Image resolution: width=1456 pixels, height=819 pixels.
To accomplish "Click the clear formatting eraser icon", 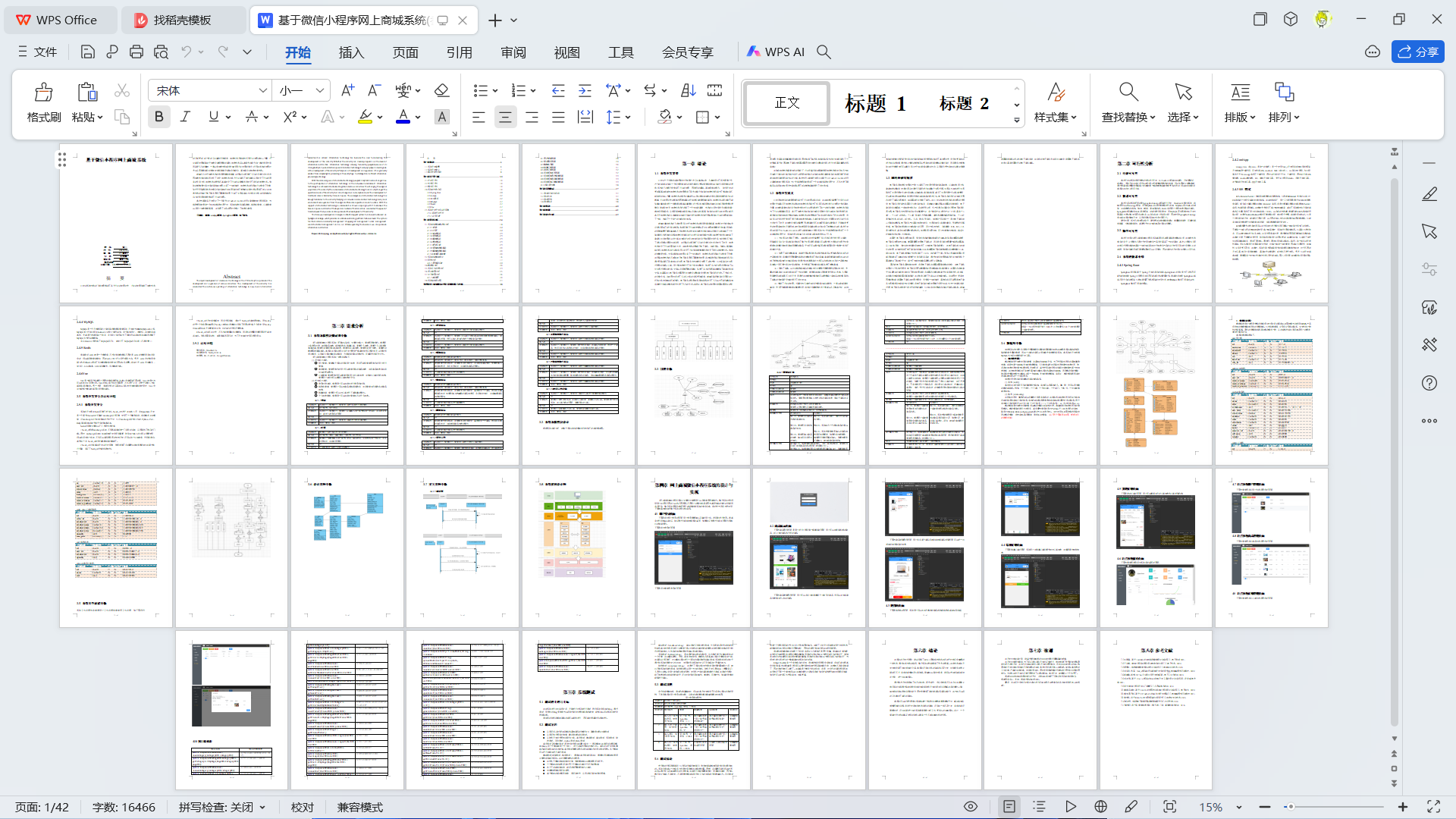I will click(441, 90).
